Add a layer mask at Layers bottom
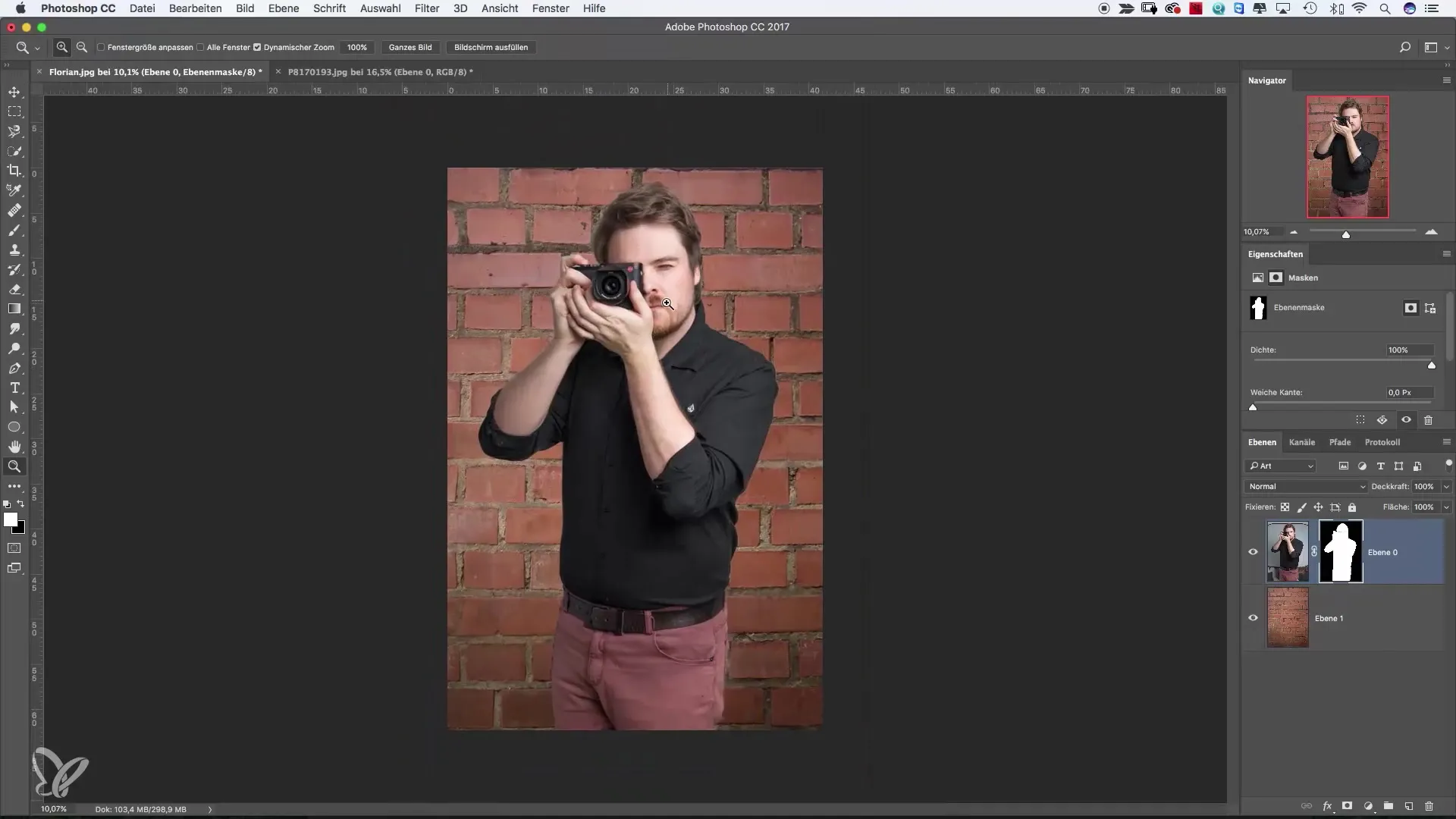This screenshot has height=819, width=1456. point(1348,806)
